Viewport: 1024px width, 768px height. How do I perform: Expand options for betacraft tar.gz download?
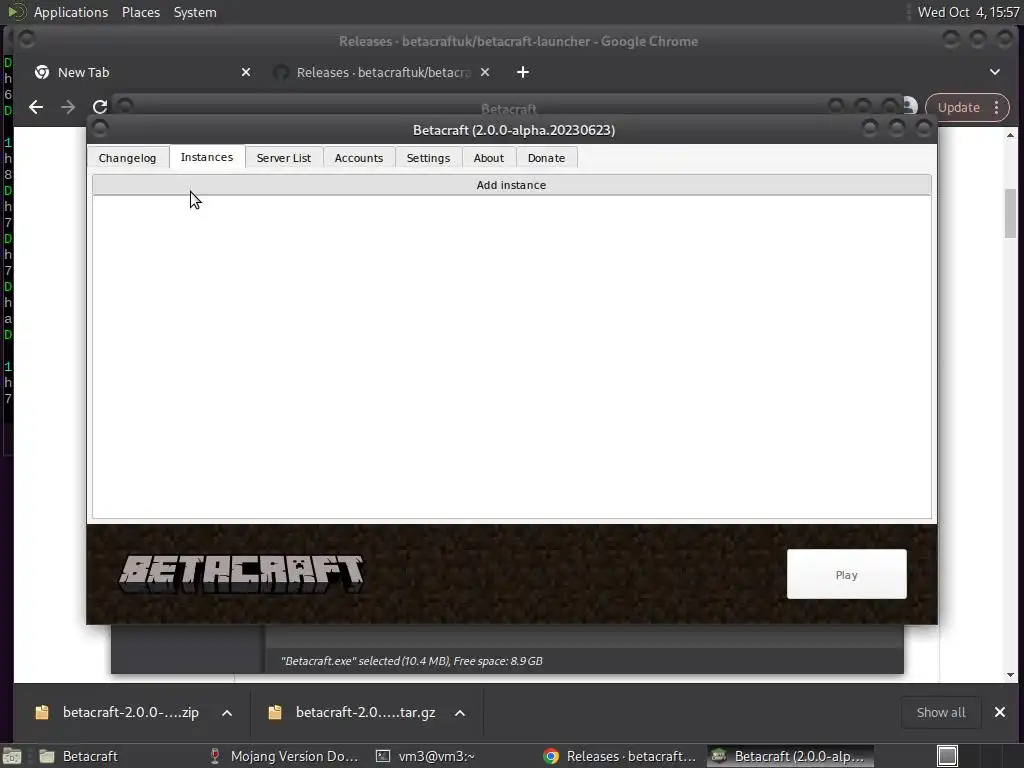[460, 713]
